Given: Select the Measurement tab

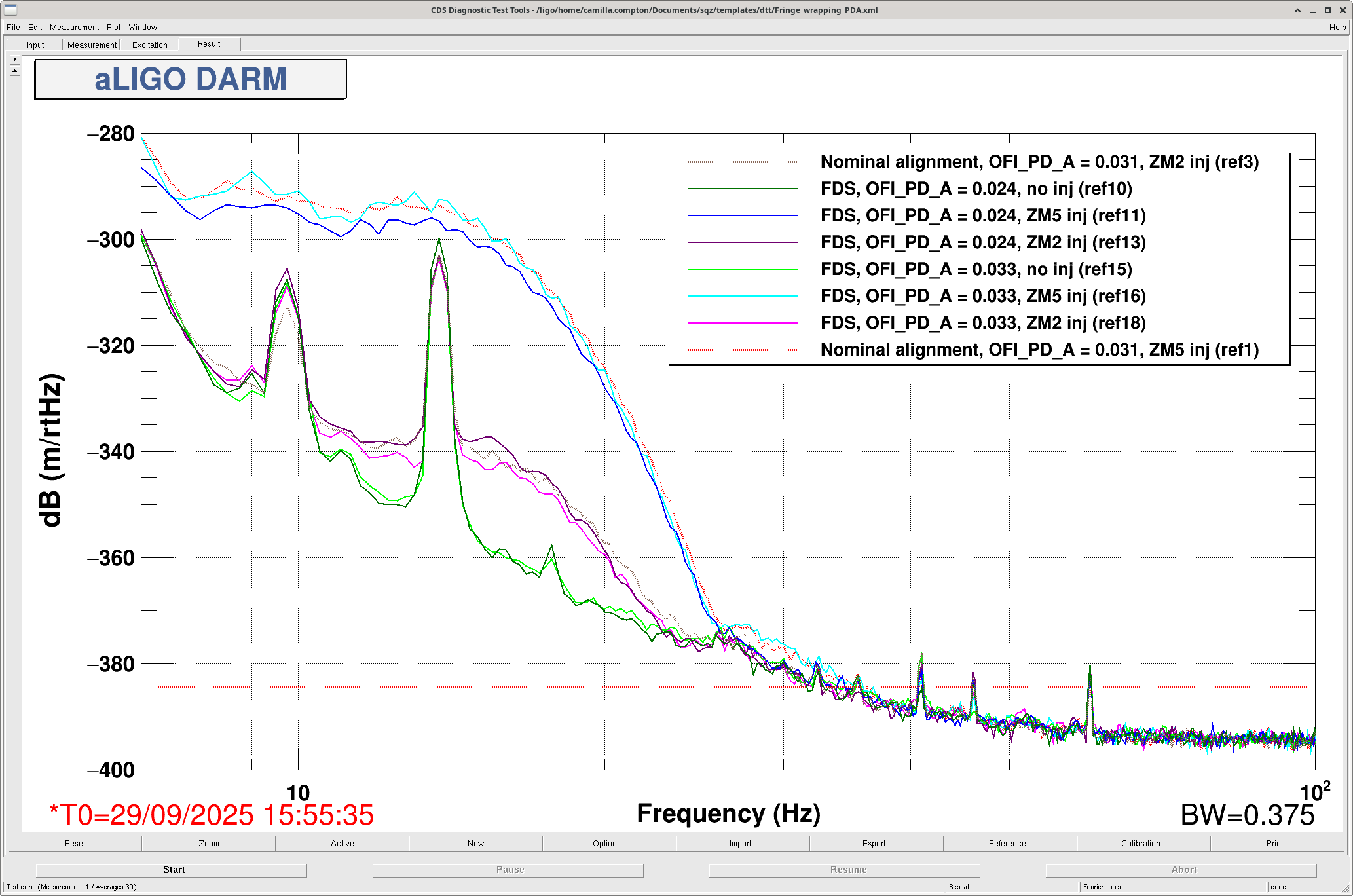Looking at the screenshot, I should click(x=92, y=45).
